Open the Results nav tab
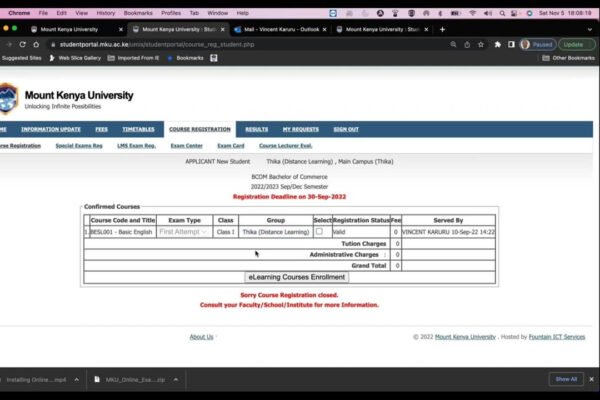This screenshot has height=400, width=600. point(256,129)
